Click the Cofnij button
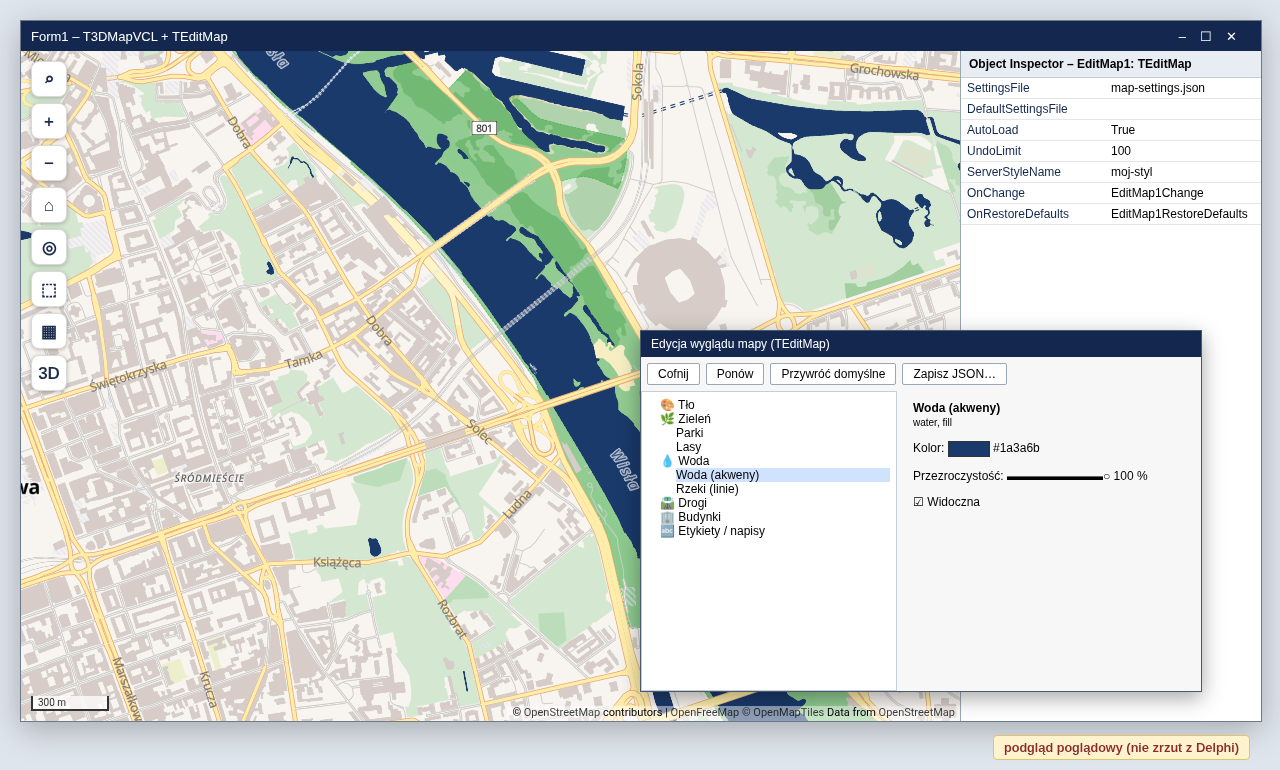This screenshot has width=1280, height=770. (673, 374)
